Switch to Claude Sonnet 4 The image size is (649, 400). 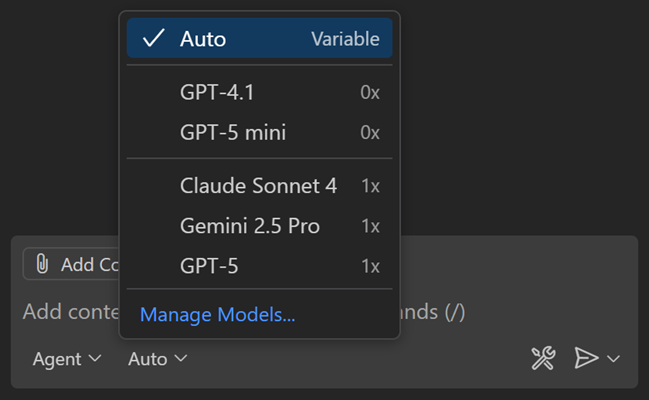click(259, 186)
